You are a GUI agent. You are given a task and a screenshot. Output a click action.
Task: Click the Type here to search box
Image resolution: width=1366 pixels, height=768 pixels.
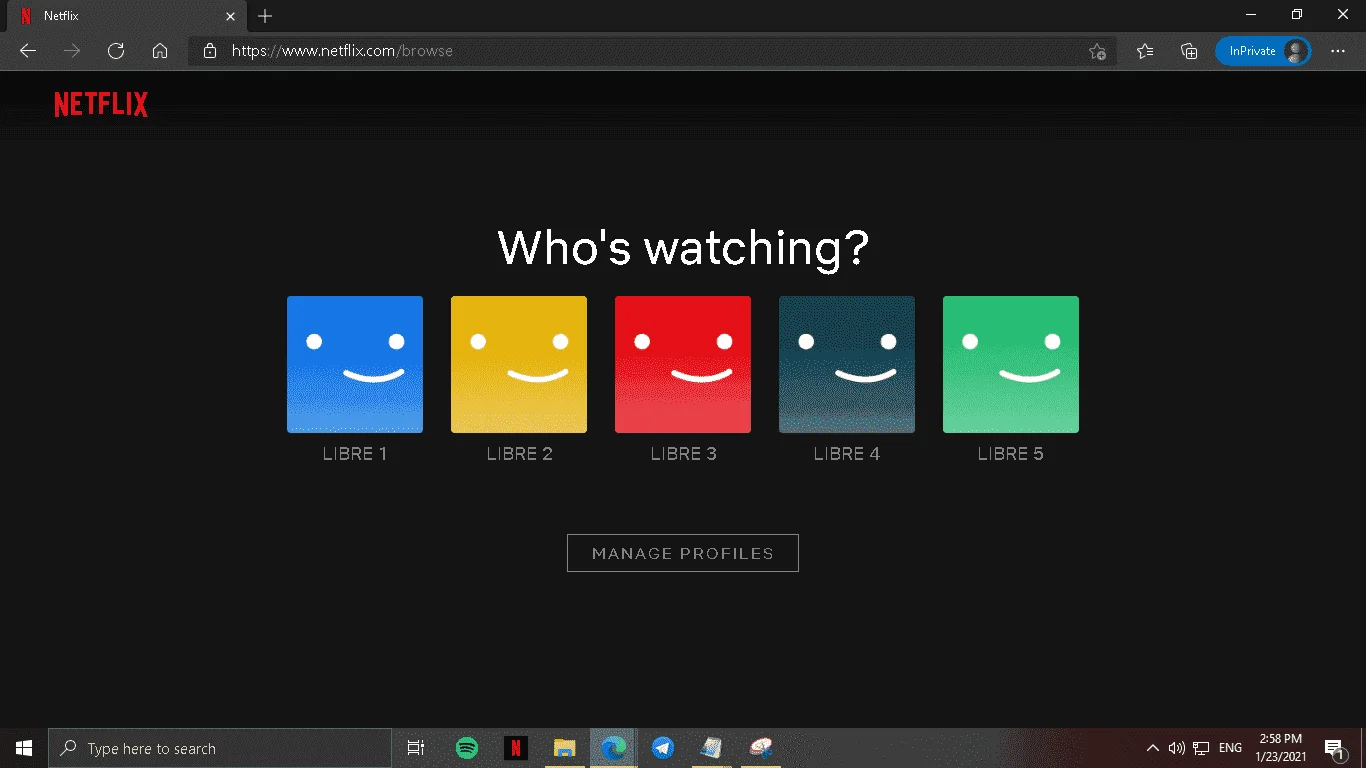(220, 748)
